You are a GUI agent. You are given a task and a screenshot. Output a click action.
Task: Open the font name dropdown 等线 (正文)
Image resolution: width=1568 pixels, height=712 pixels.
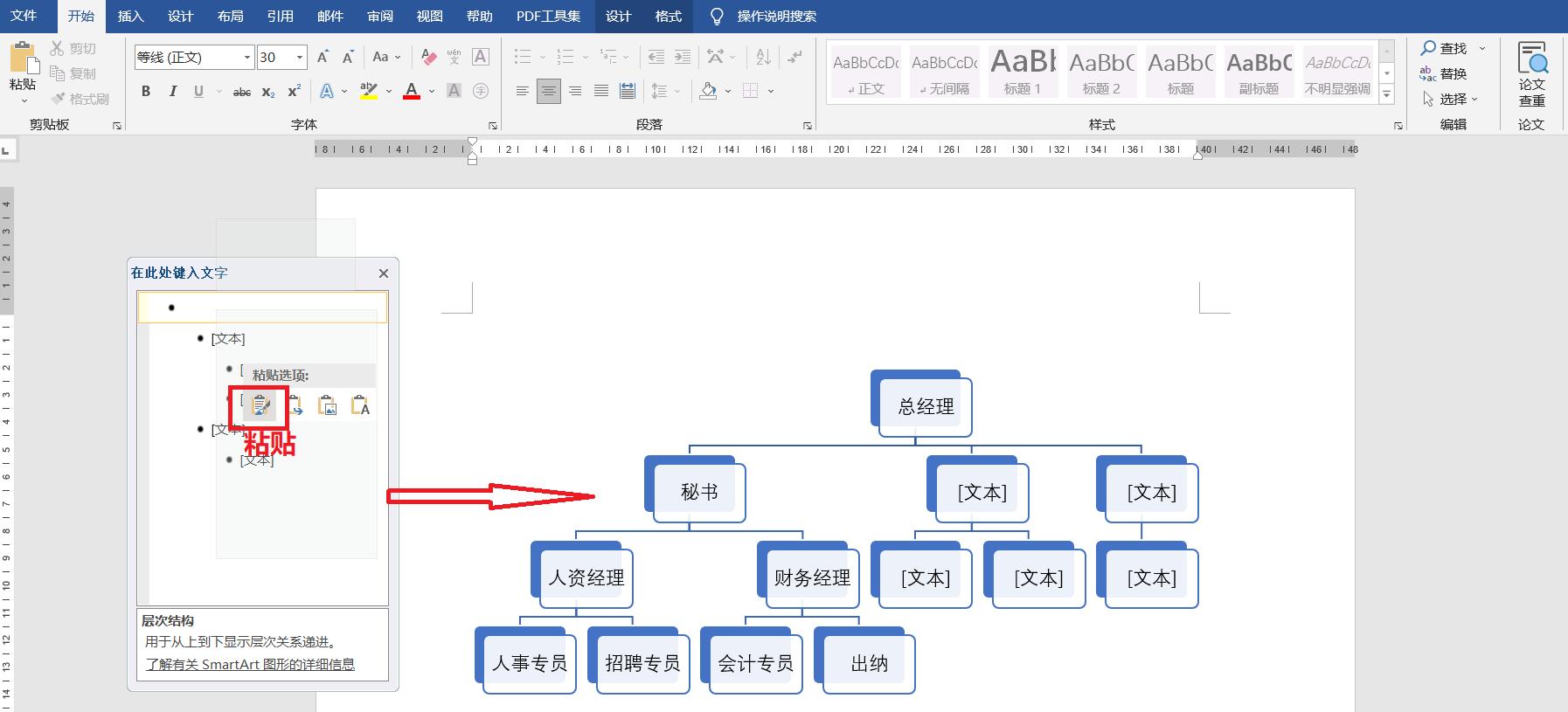247,57
